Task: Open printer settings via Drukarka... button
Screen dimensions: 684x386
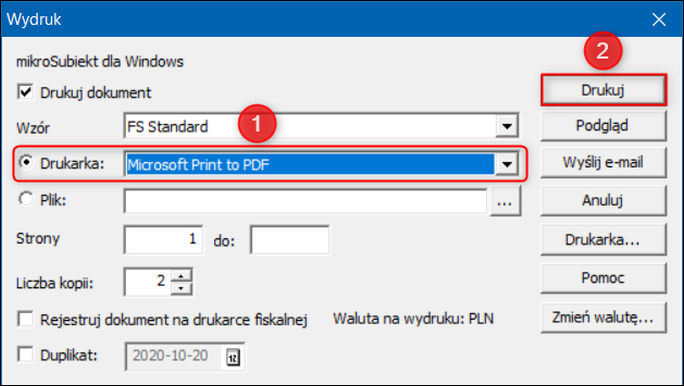Action: 603,239
